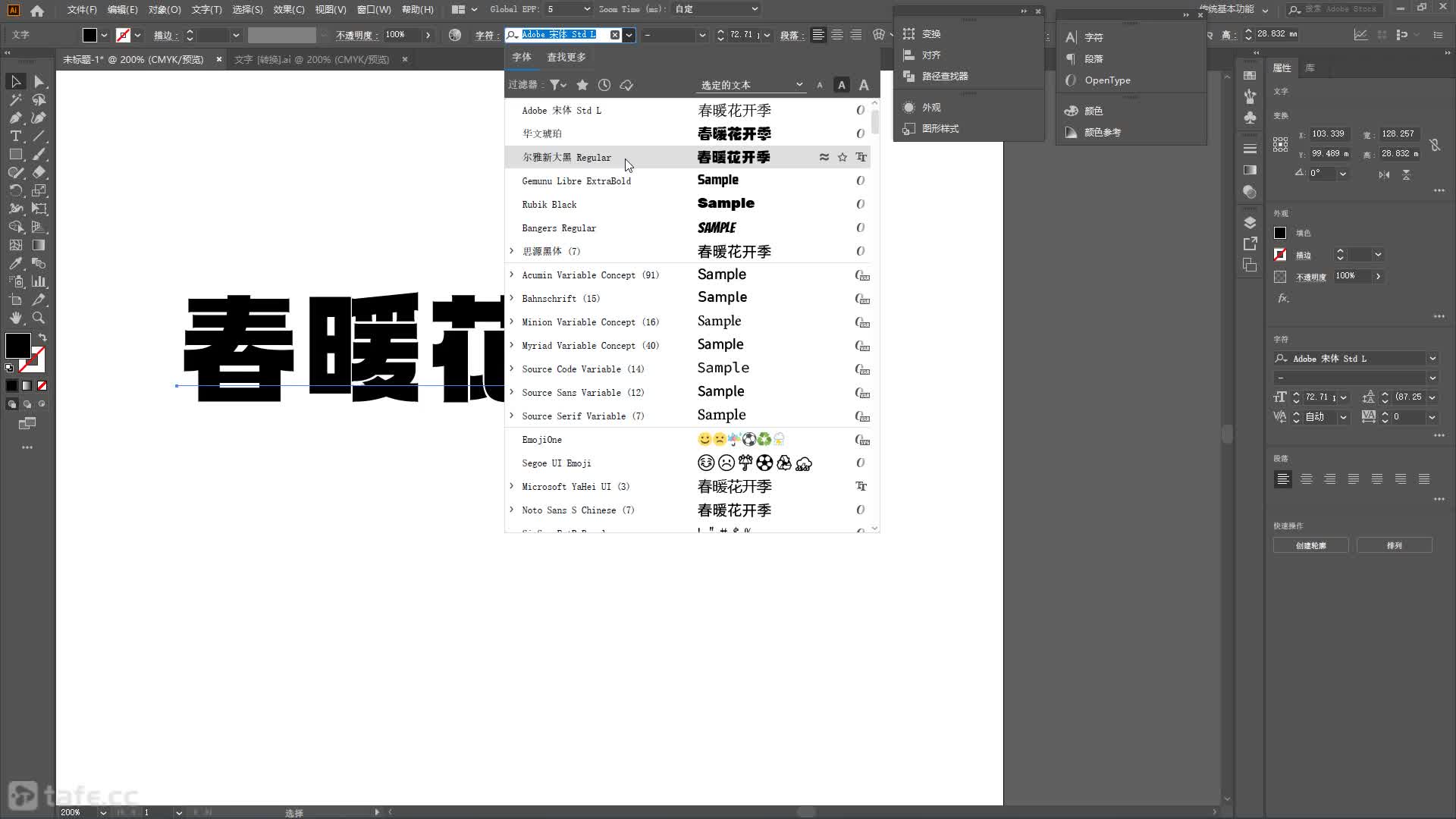
Task: Click 描边 stroke swatch in Properties
Action: [1280, 255]
